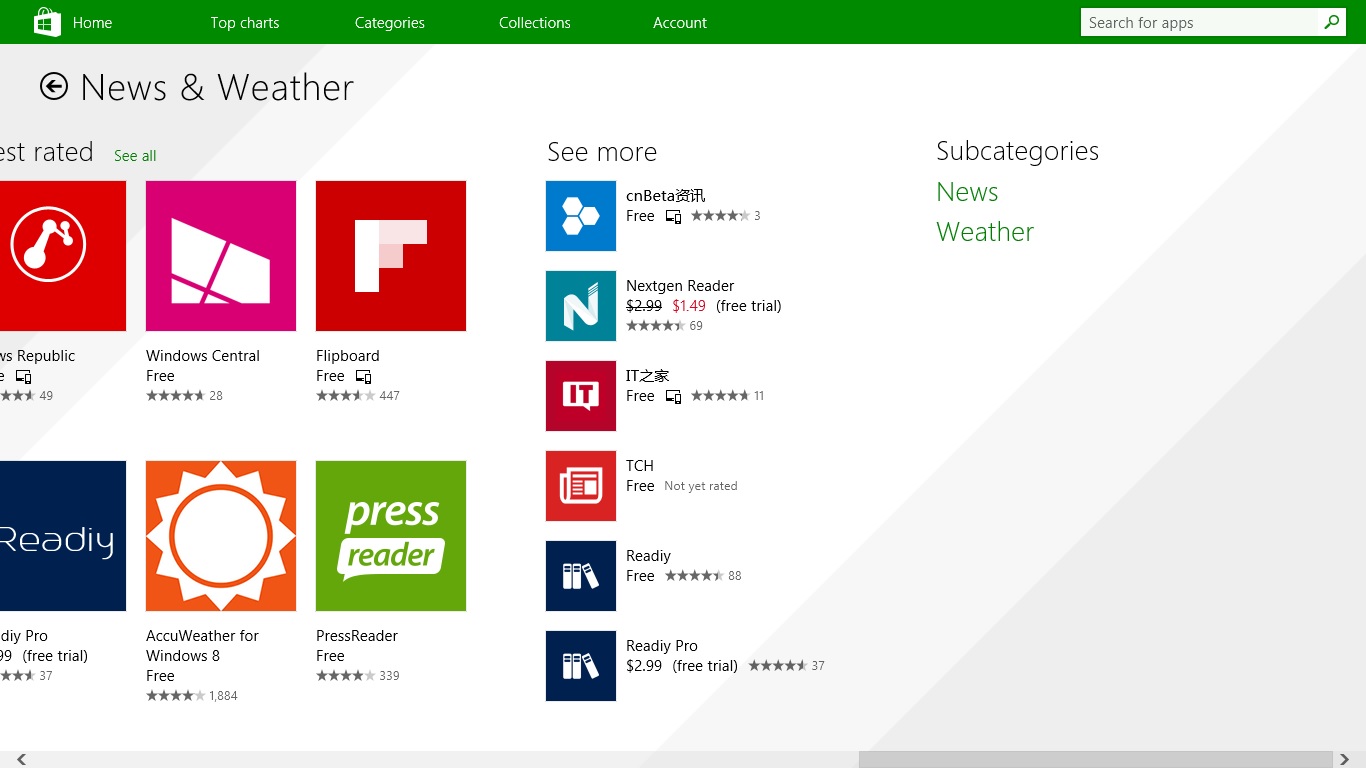Click the Search for apps field
The height and width of the screenshot is (768, 1366).
1200,22
